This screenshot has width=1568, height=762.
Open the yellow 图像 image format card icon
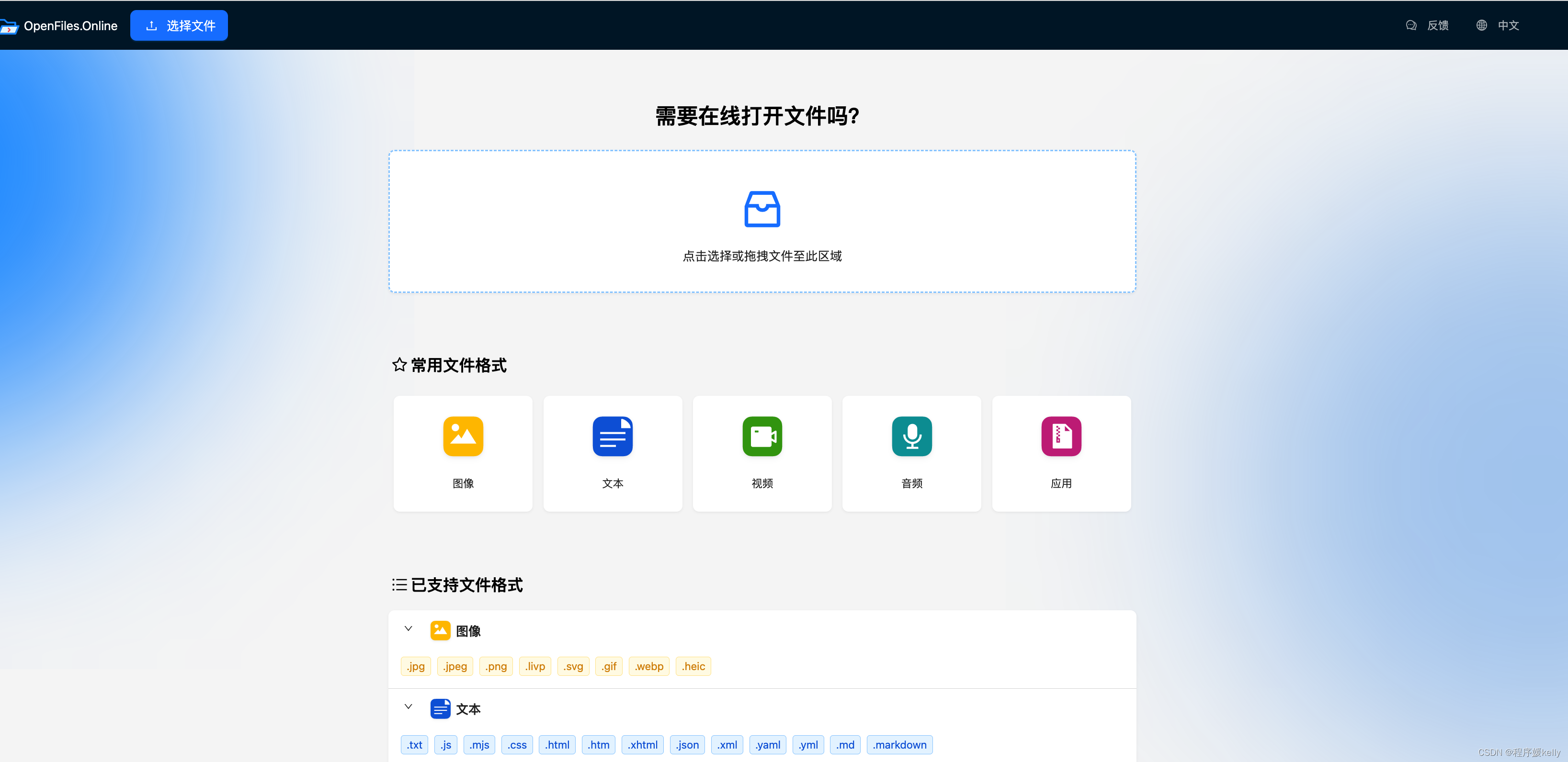coord(463,436)
